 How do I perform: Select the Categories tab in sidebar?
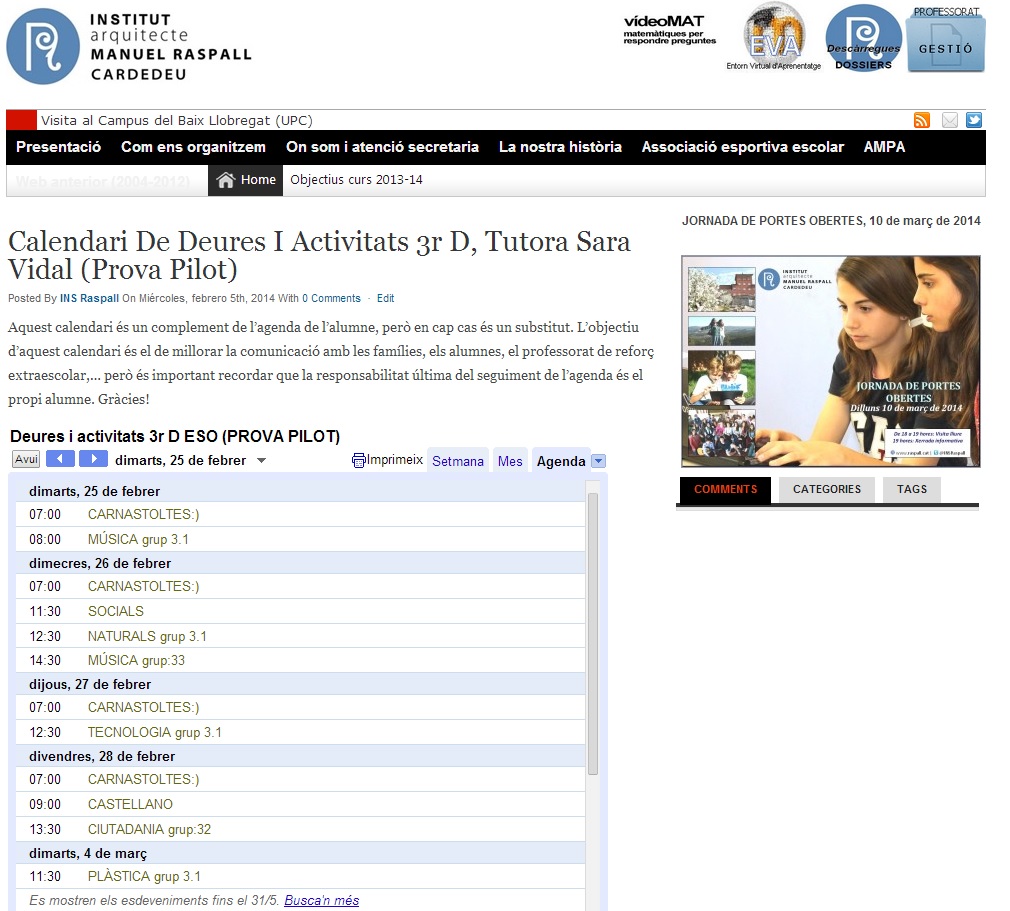coord(826,489)
